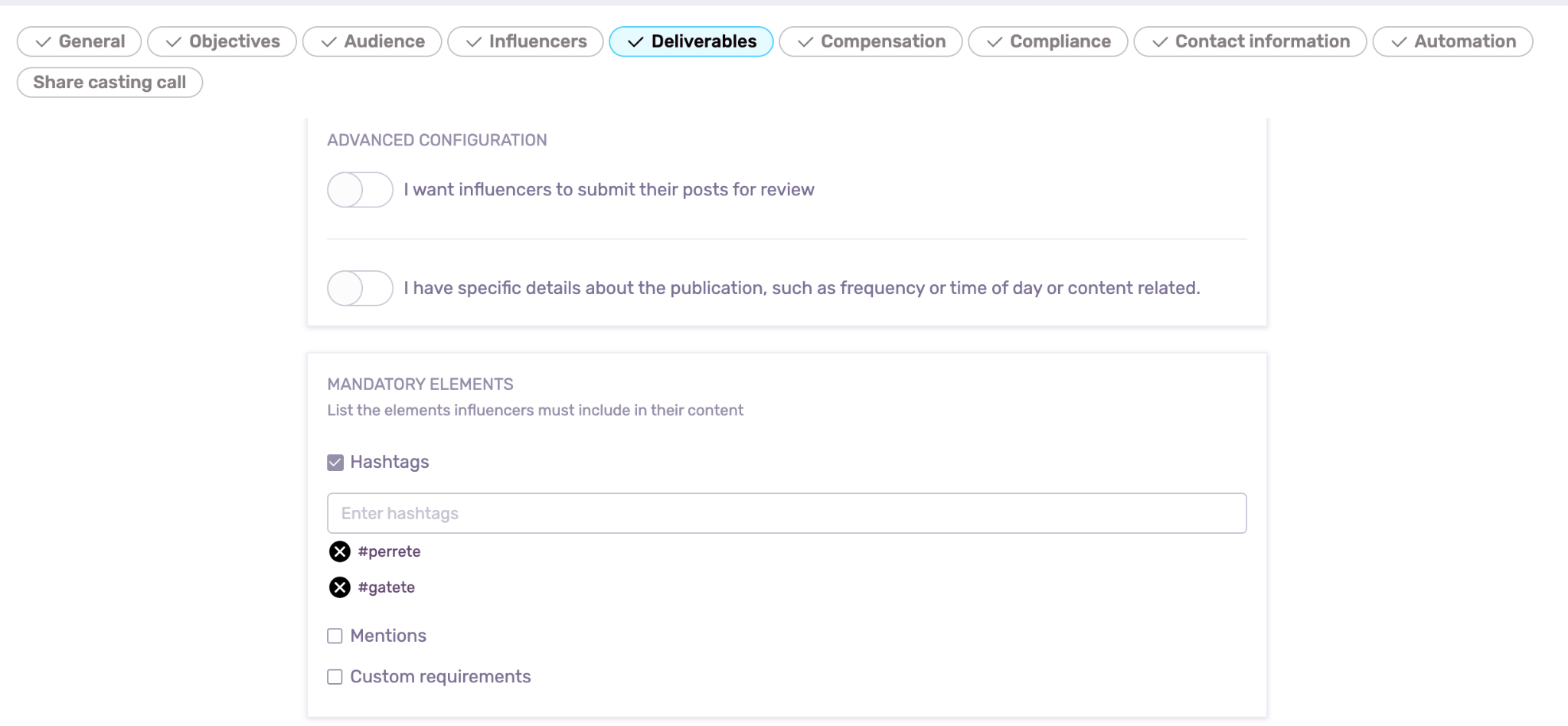
Task: Toggle specific publication details switch
Action: pos(360,289)
